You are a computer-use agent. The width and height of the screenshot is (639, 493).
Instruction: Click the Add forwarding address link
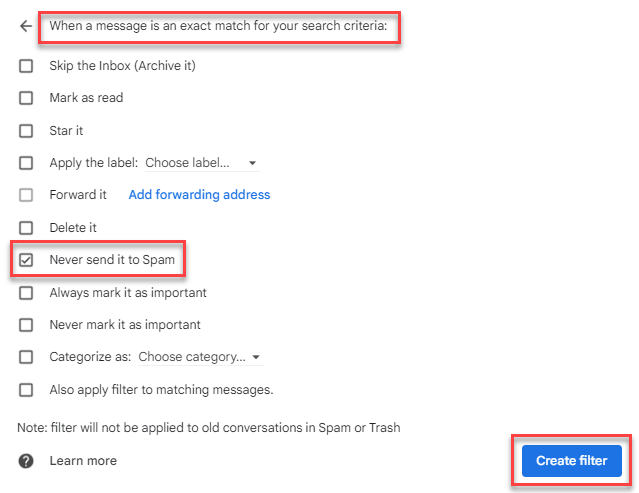click(x=199, y=195)
